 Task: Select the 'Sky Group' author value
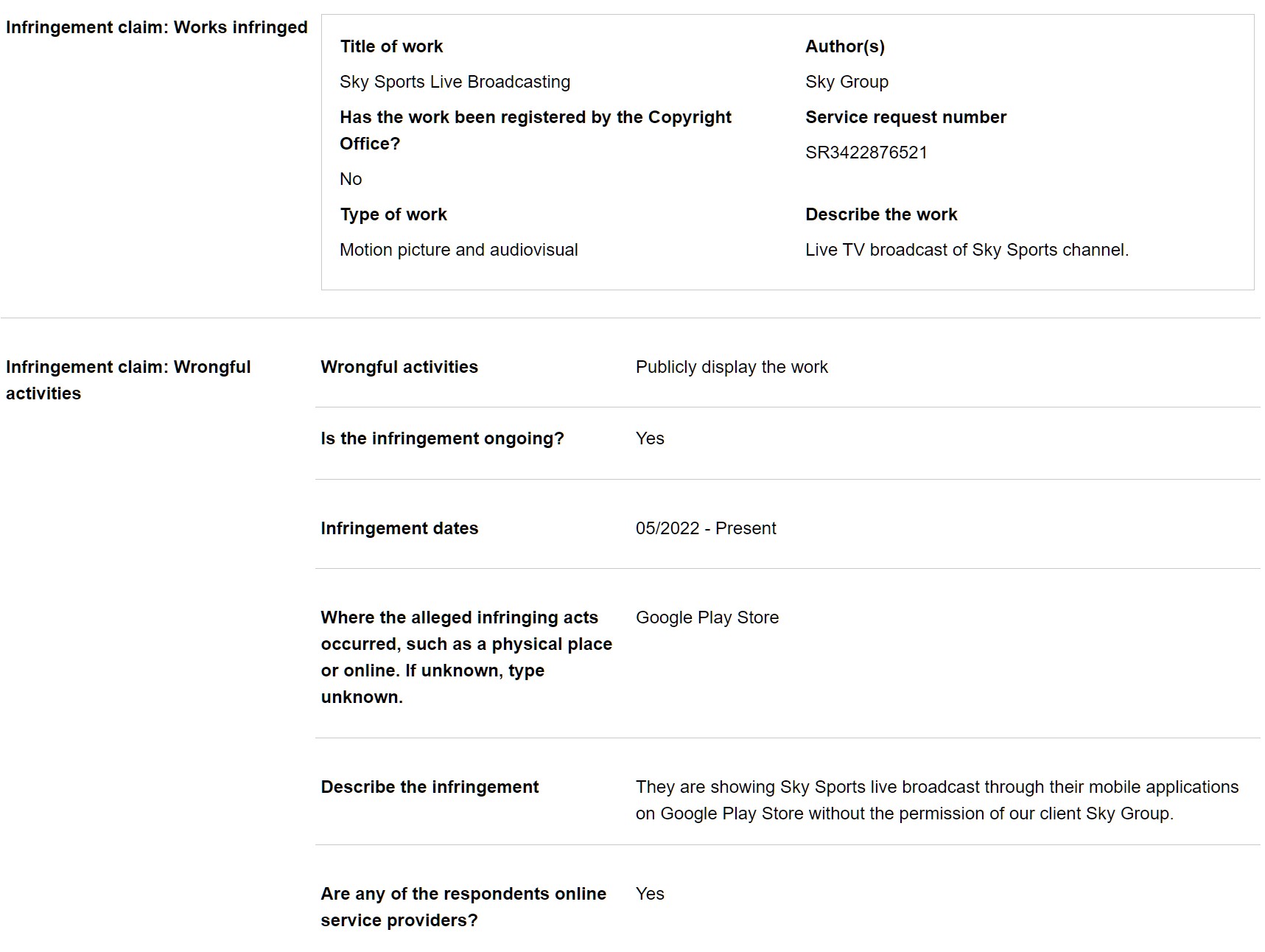[x=847, y=82]
